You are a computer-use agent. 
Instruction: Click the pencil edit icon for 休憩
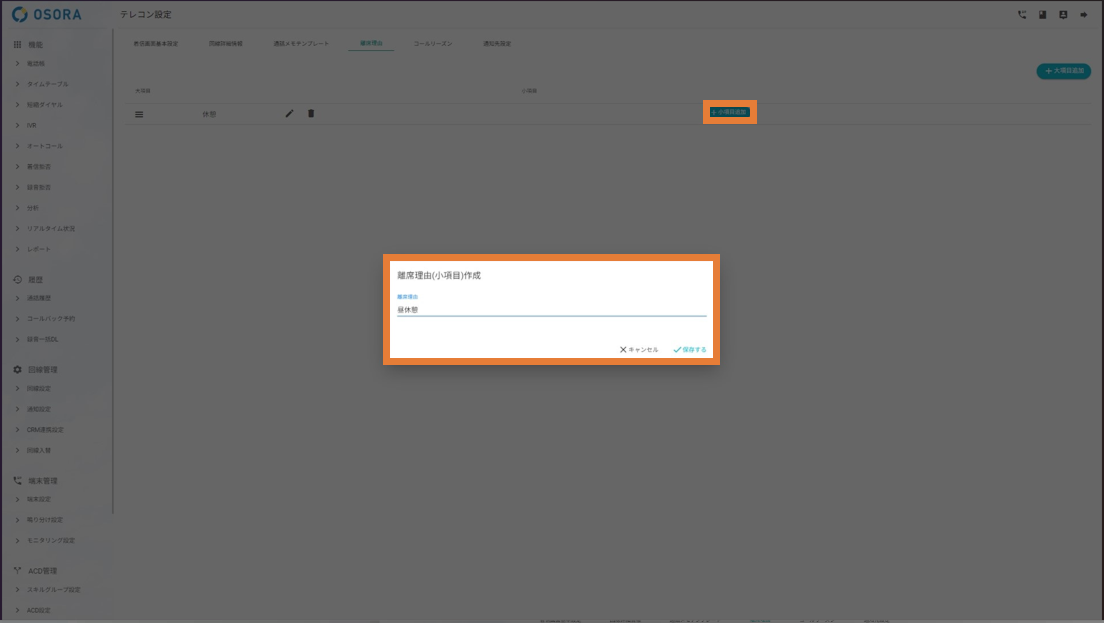click(x=289, y=114)
